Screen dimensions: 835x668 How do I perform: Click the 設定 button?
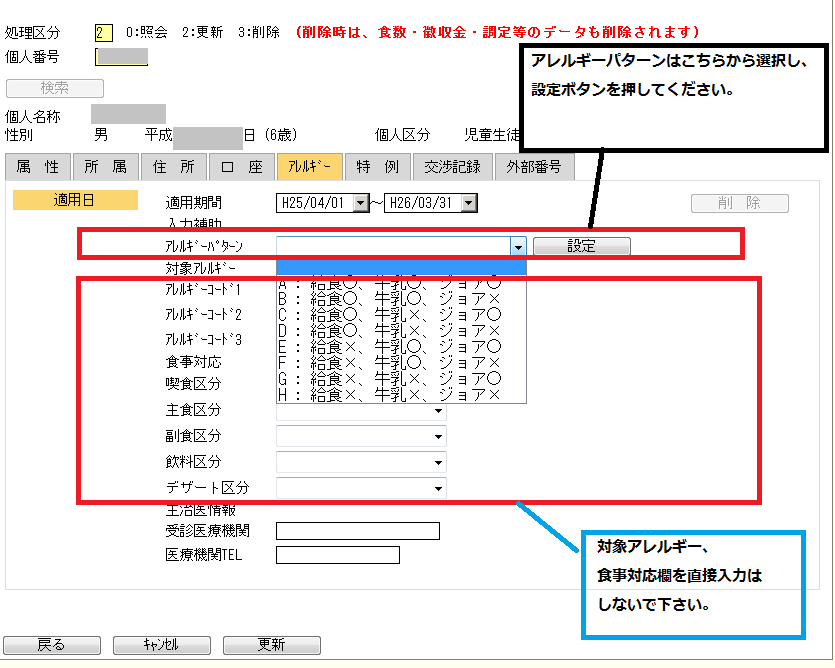(581, 246)
